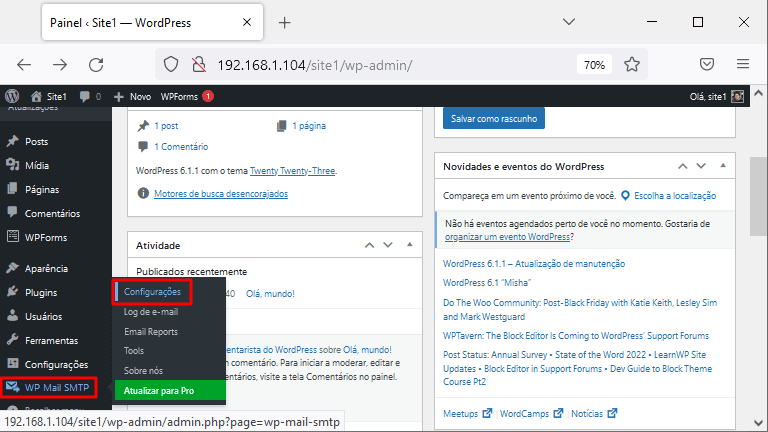Viewport: 768px width, 432px height.
Task: Click the 1 Comentário link
Action: (x=181, y=146)
